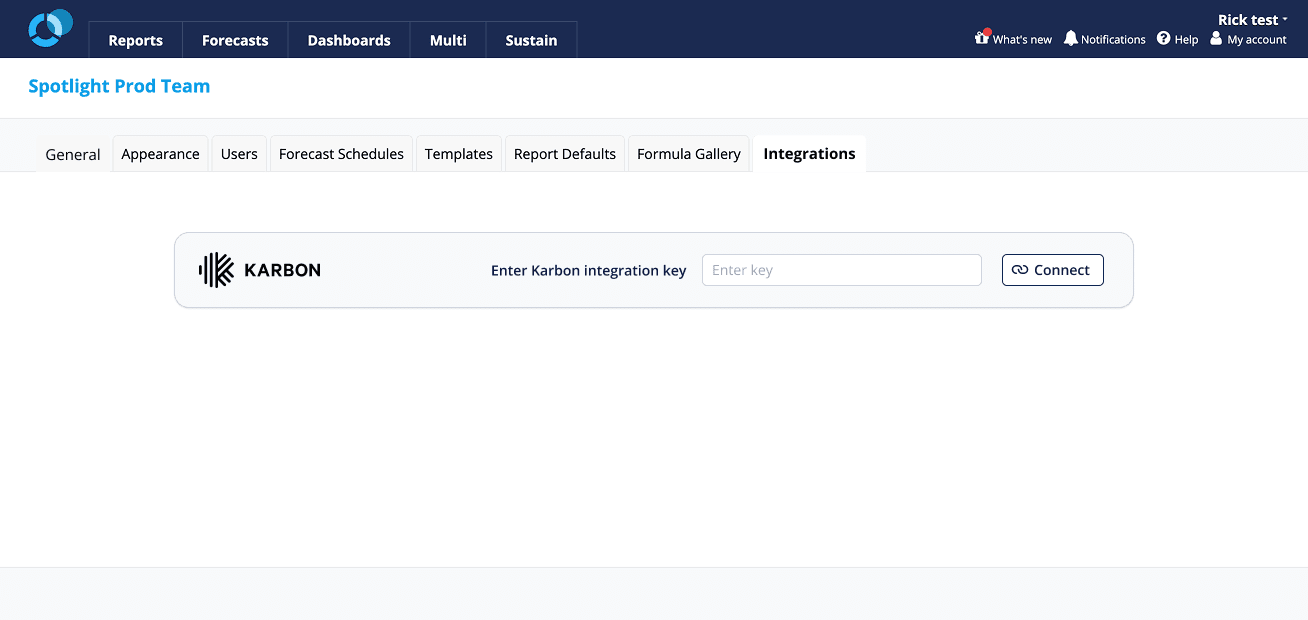Viewport: 1308px width, 620px height.
Task: Click the Help link text
Action: (x=1186, y=40)
